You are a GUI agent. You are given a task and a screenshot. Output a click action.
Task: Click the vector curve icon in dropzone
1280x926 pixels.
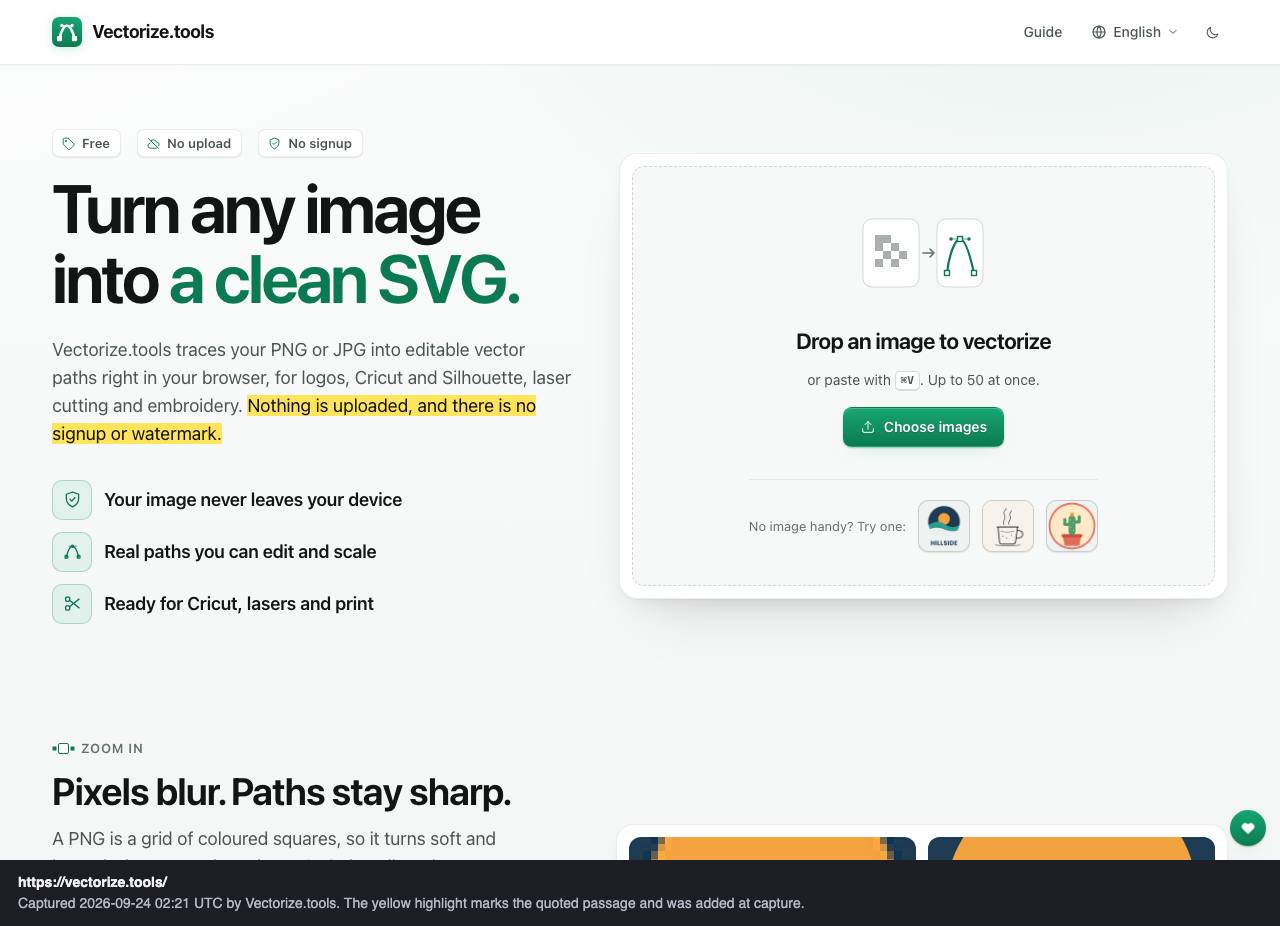point(960,253)
